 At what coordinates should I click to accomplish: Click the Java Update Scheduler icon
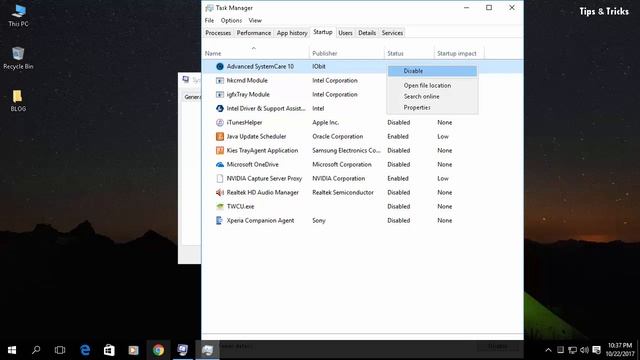(x=220, y=136)
